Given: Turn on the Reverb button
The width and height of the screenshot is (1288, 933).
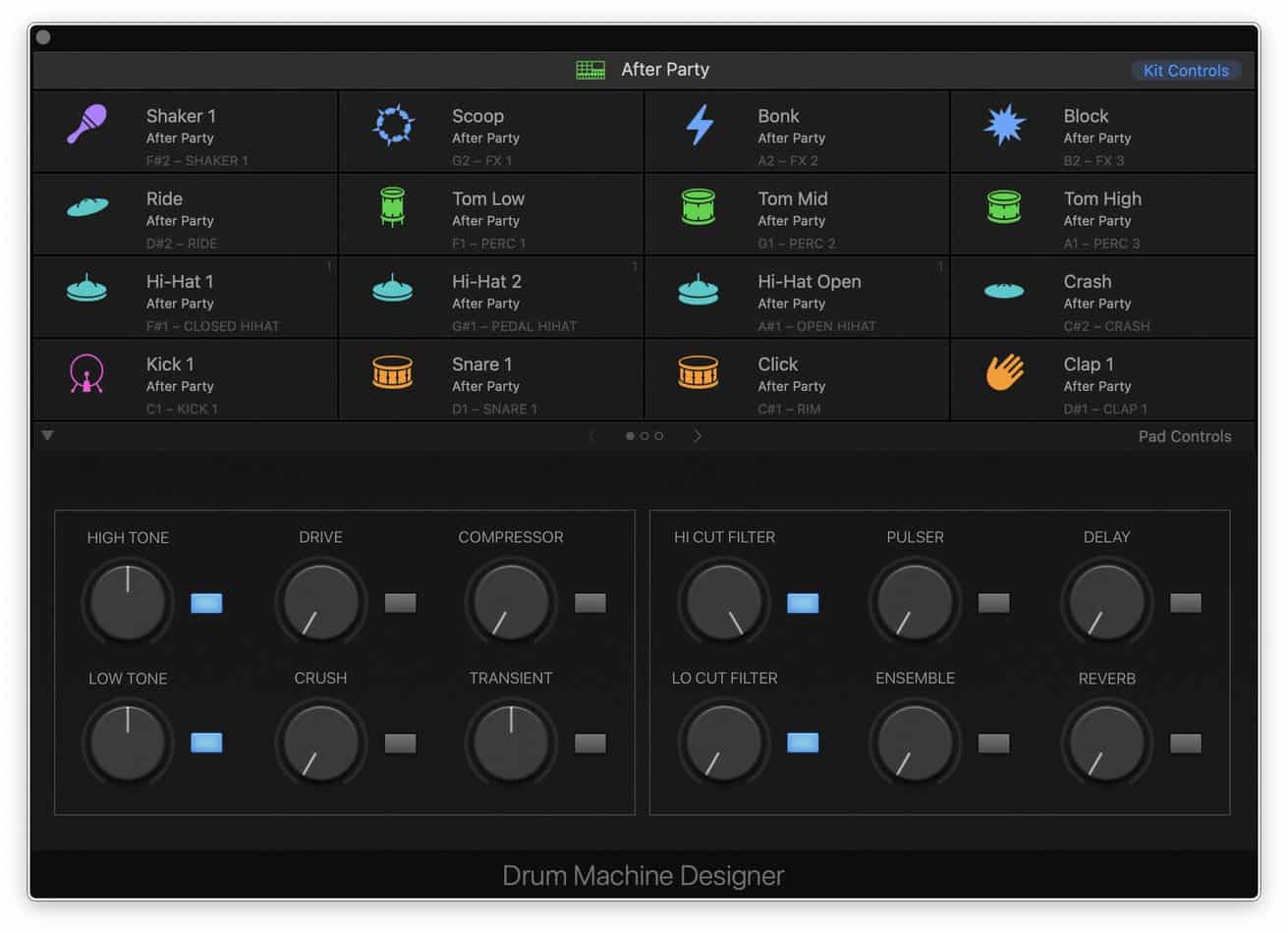Looking at the screenshot, I should [1186, 743].
